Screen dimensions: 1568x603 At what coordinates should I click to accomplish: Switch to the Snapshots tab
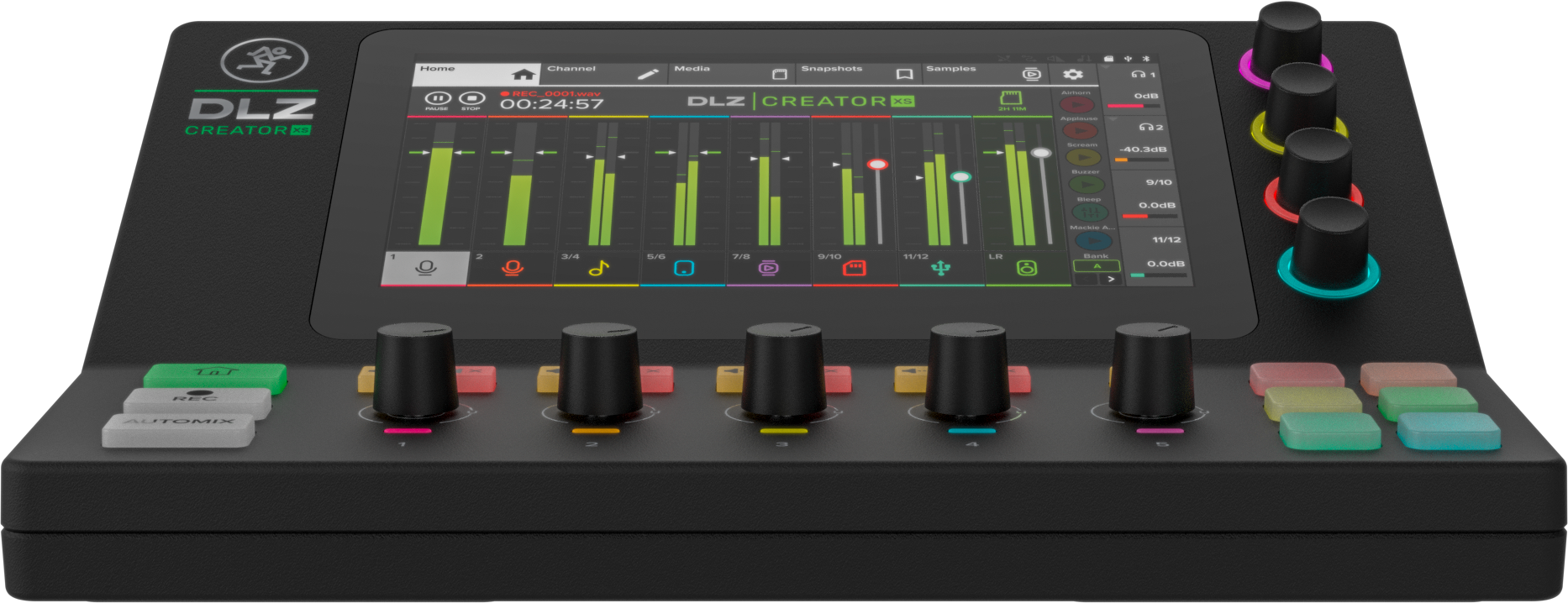coord(857,74)
